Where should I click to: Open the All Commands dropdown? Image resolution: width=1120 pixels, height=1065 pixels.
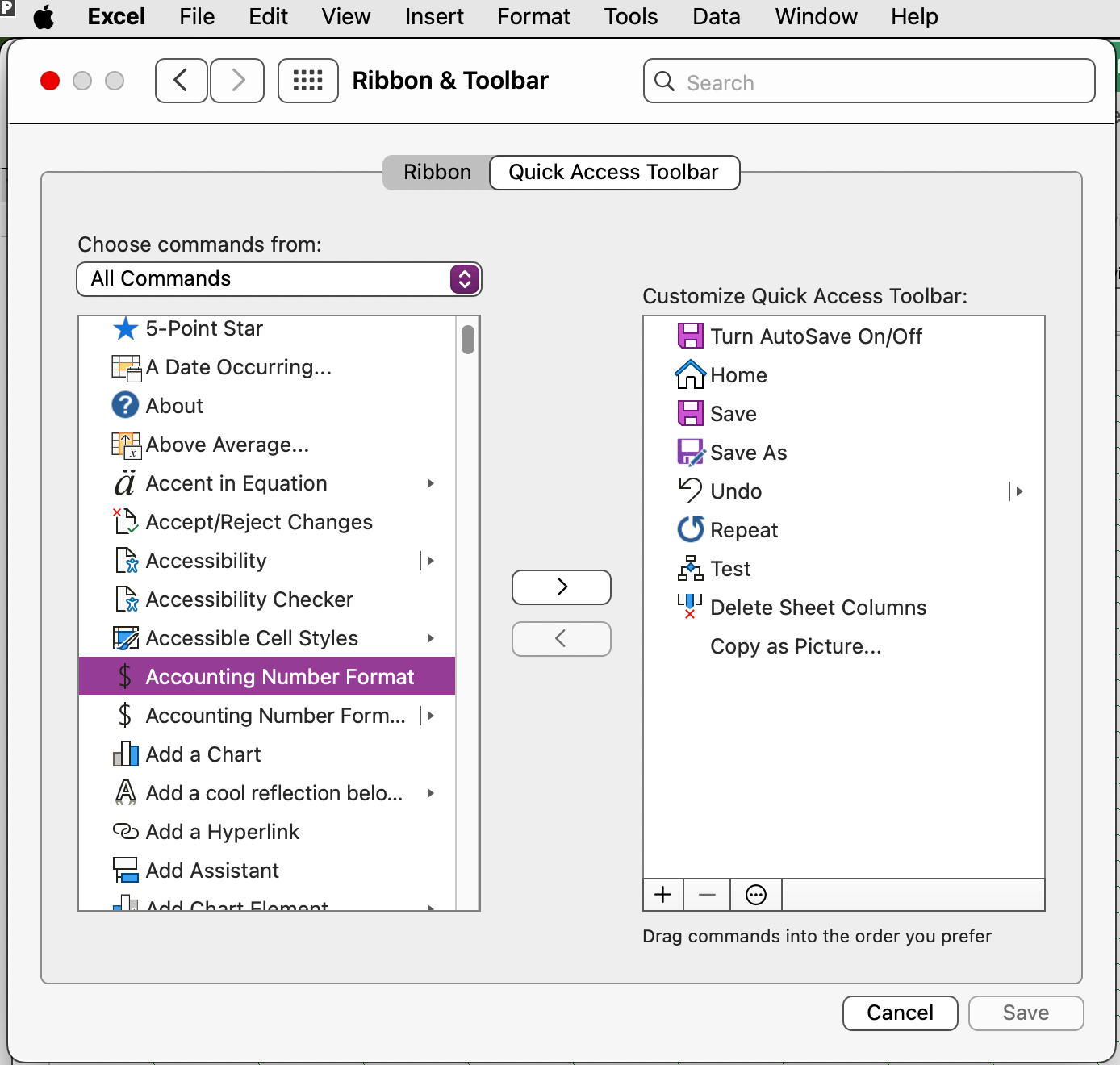click(x=279, y=279)
